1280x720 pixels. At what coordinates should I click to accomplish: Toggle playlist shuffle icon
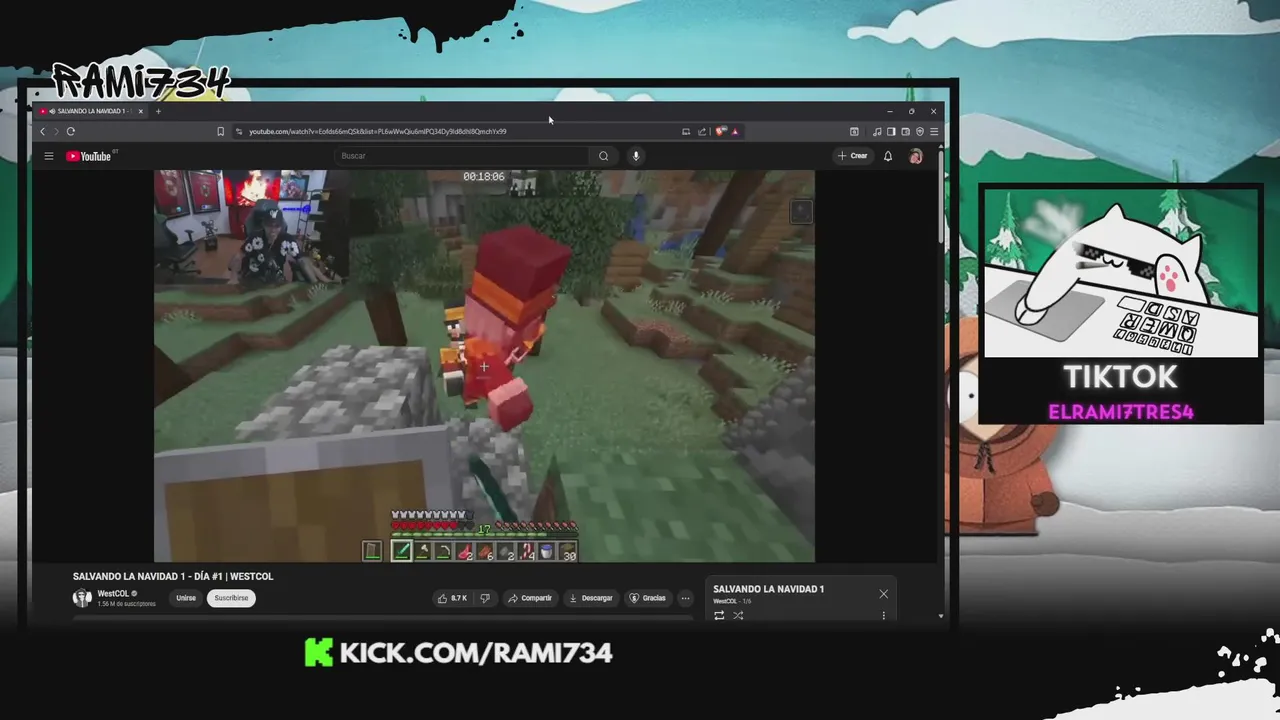(x=738, y=615)
